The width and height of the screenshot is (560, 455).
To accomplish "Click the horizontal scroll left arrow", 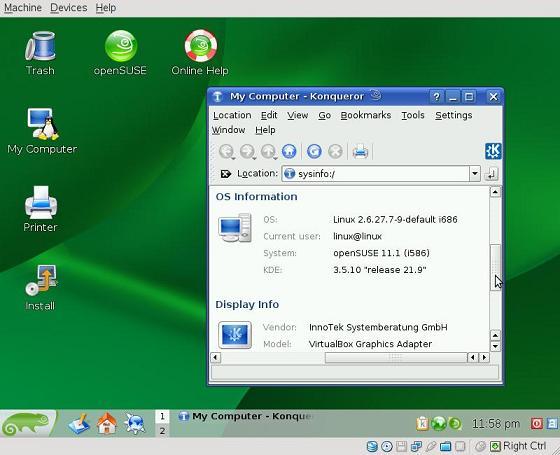I will pyautogui.click(x=216, y=358).
